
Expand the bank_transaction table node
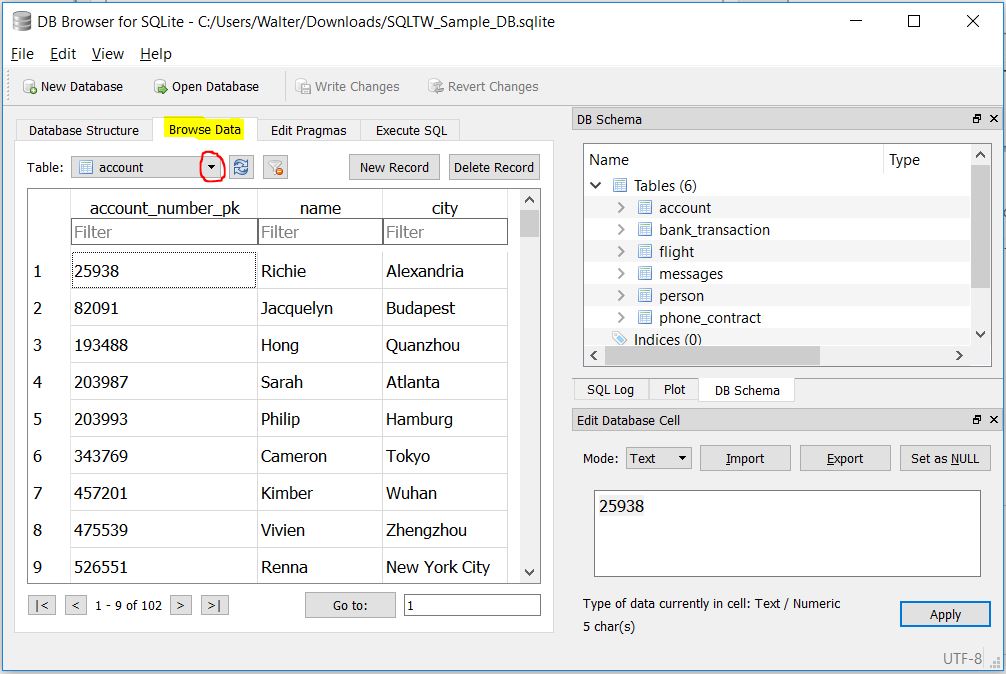[x=620, y=229]
